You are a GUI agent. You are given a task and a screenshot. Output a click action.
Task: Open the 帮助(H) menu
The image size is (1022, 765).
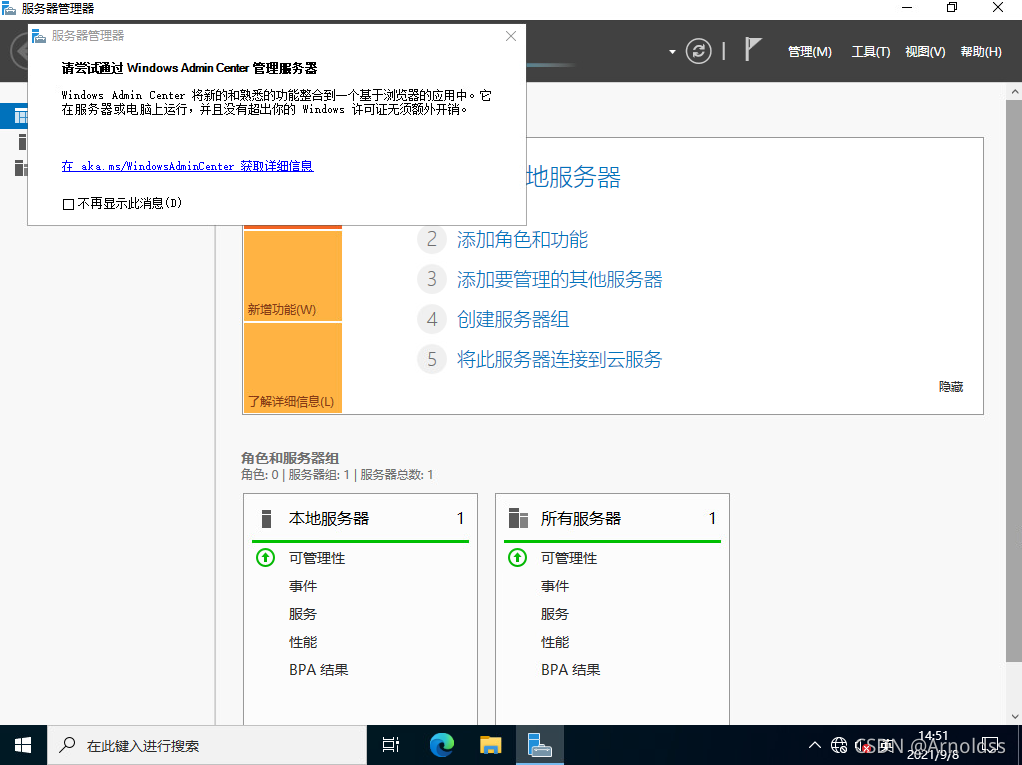tap(981, 51)
